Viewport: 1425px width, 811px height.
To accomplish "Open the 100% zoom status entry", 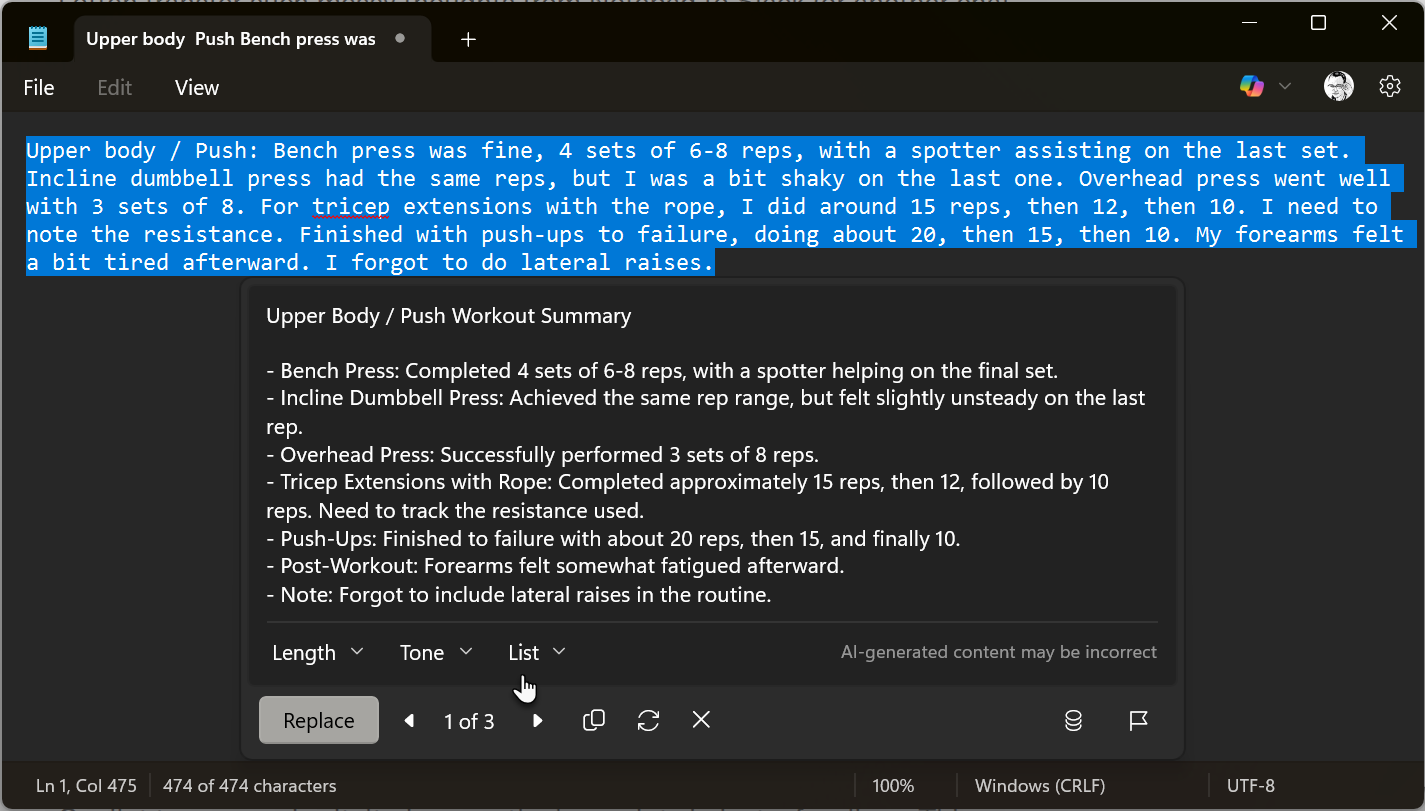I will pyautogui.click(x=893, y=786).
